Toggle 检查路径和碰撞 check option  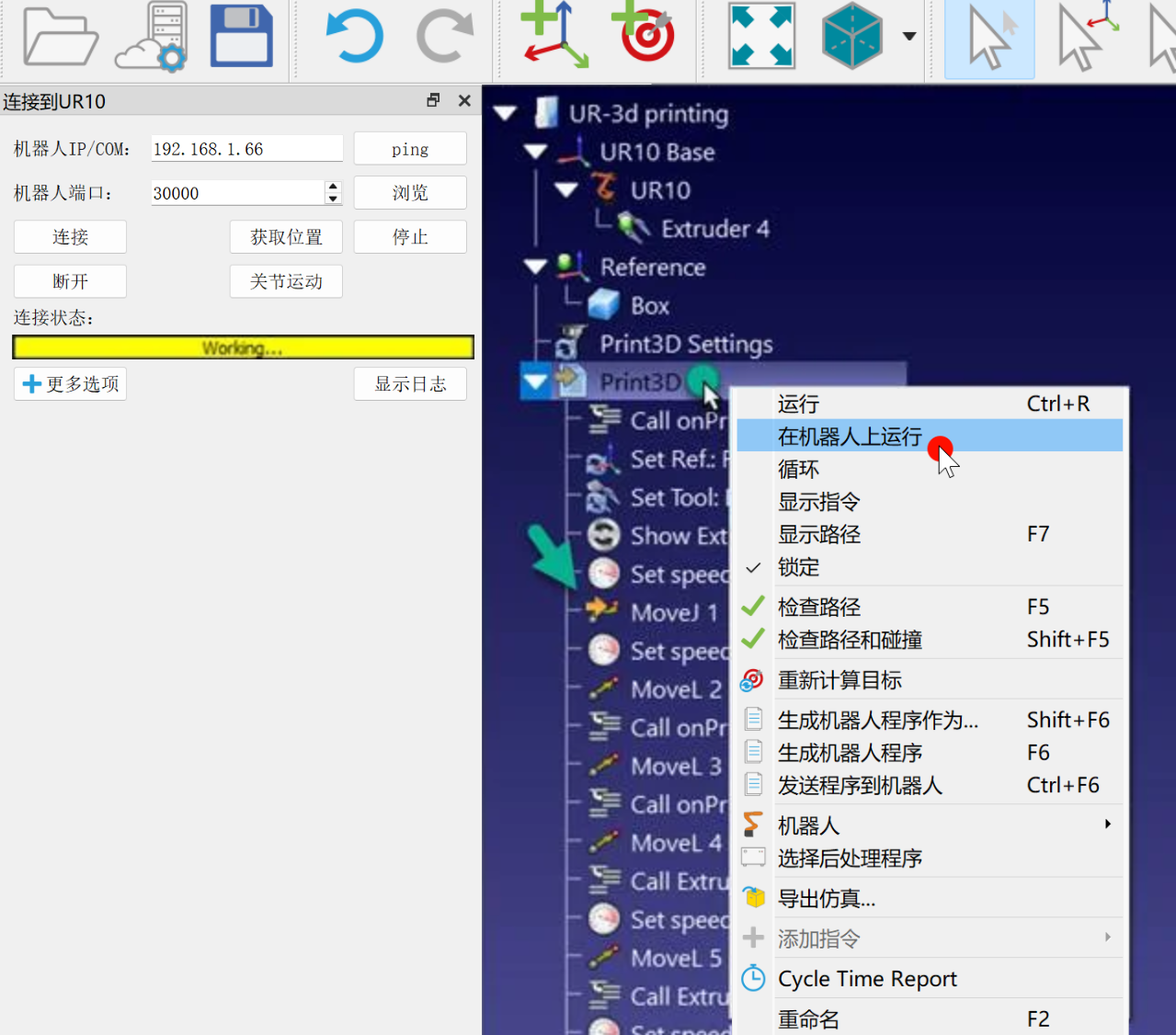pyautogui.click(x=849, y=640)
